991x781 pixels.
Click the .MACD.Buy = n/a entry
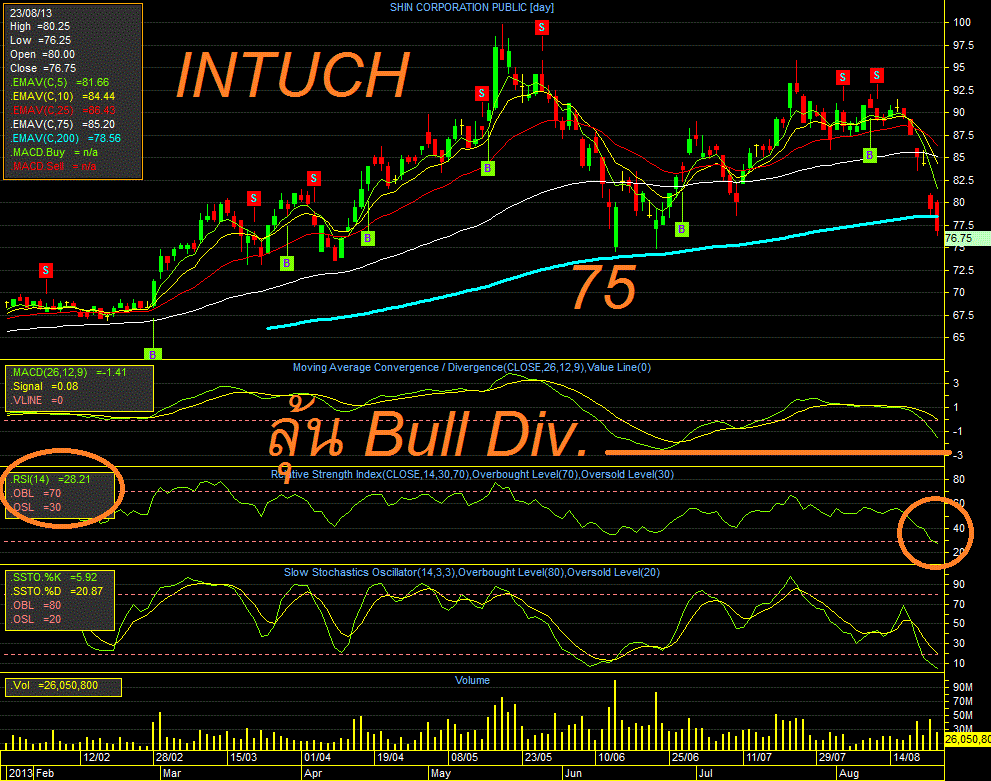[x=54, y=152]
